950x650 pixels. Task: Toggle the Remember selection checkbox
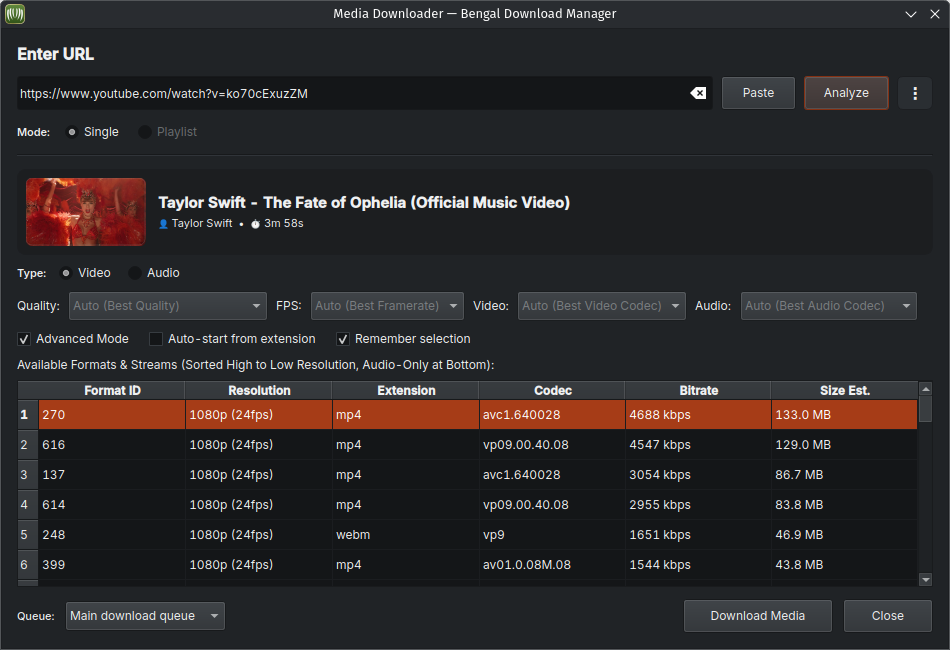[x=343, y=339]
